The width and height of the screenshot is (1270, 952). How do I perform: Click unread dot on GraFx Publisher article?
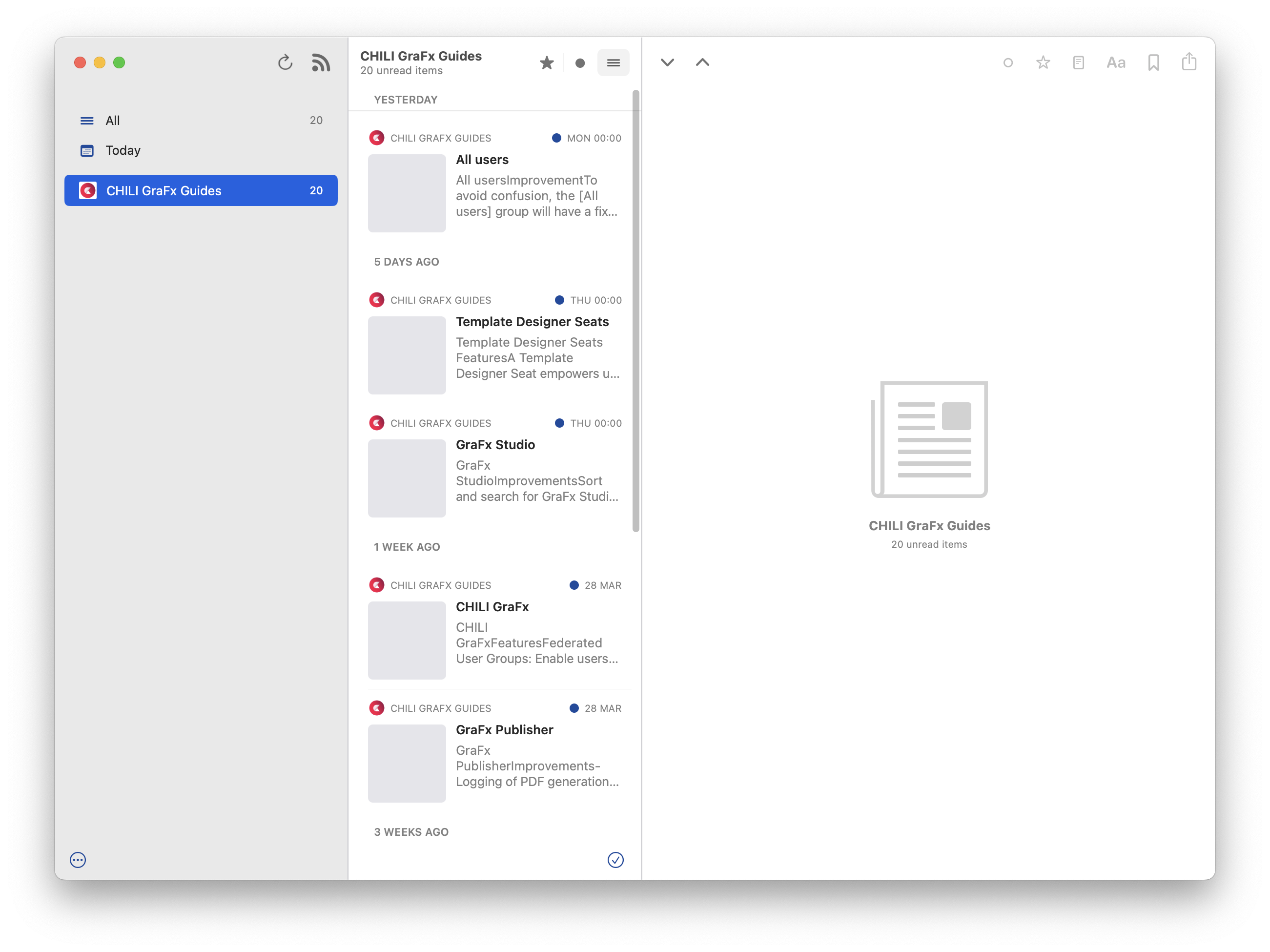pos(574,708)
